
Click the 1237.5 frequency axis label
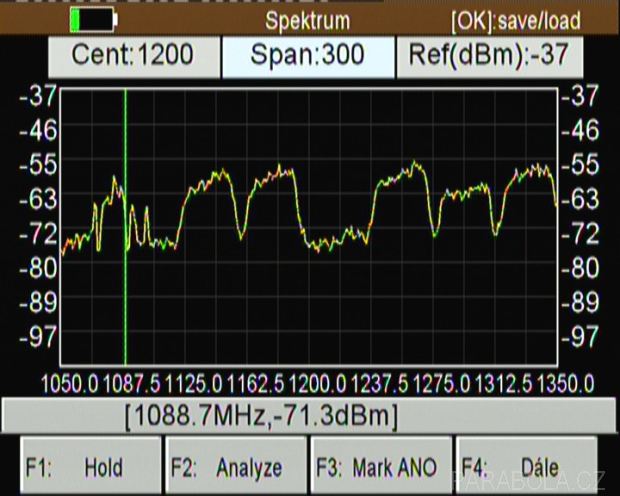click(380, 384)
